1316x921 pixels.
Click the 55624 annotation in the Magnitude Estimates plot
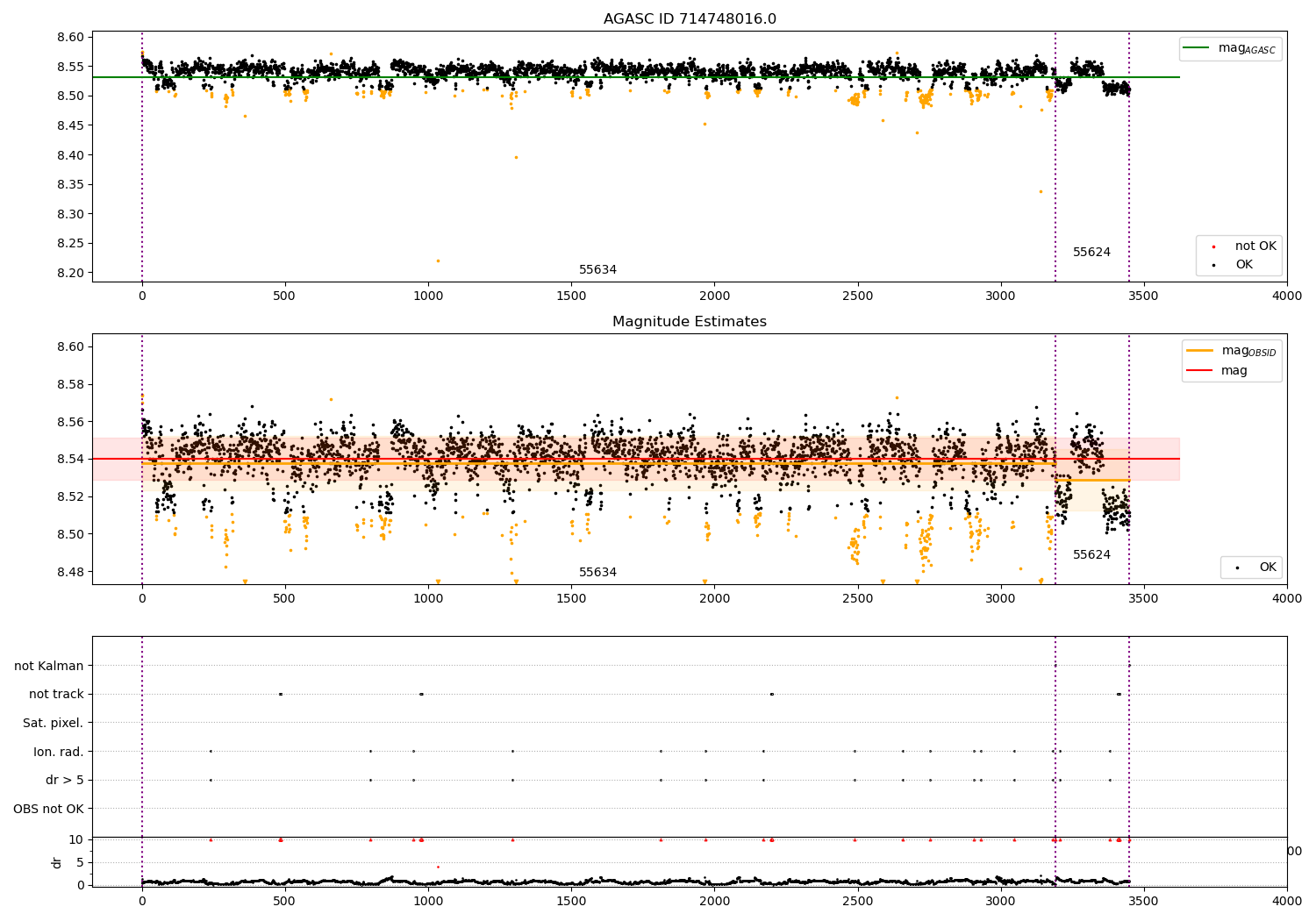[x=1091, y=555]
